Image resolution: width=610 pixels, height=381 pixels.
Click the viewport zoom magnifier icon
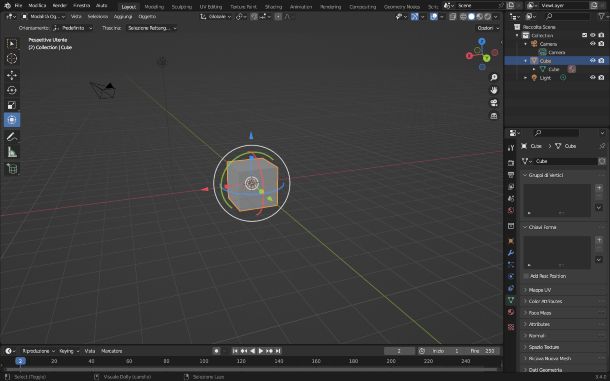pos(494,77)
